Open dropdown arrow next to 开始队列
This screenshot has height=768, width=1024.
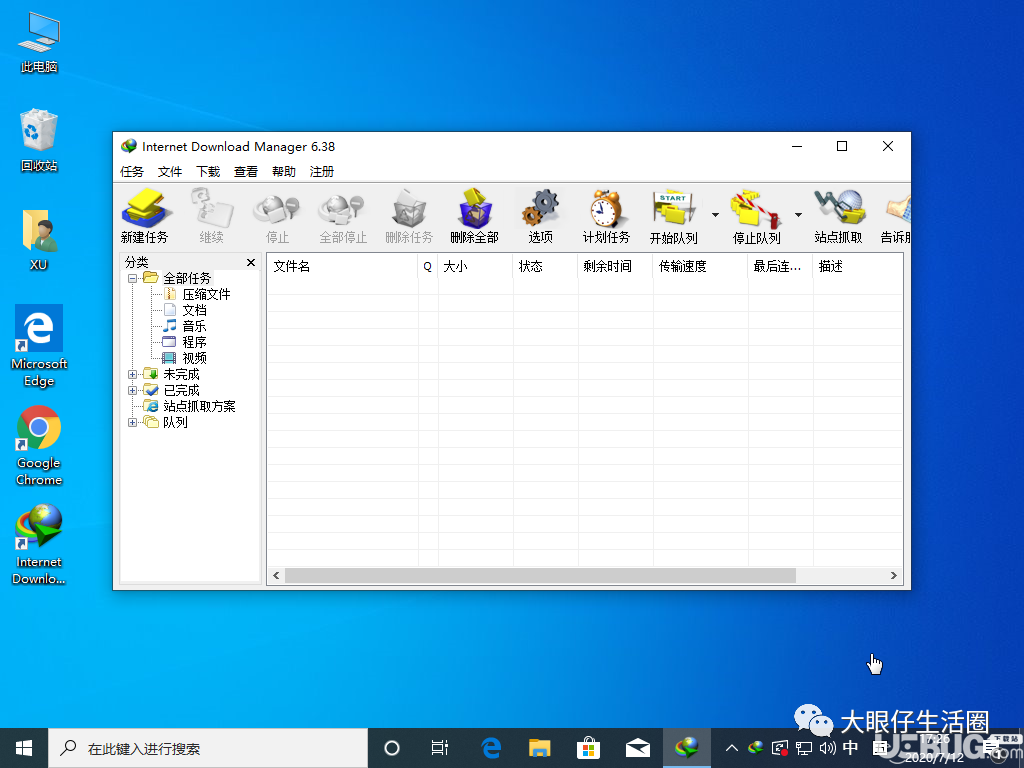[715, 215]
